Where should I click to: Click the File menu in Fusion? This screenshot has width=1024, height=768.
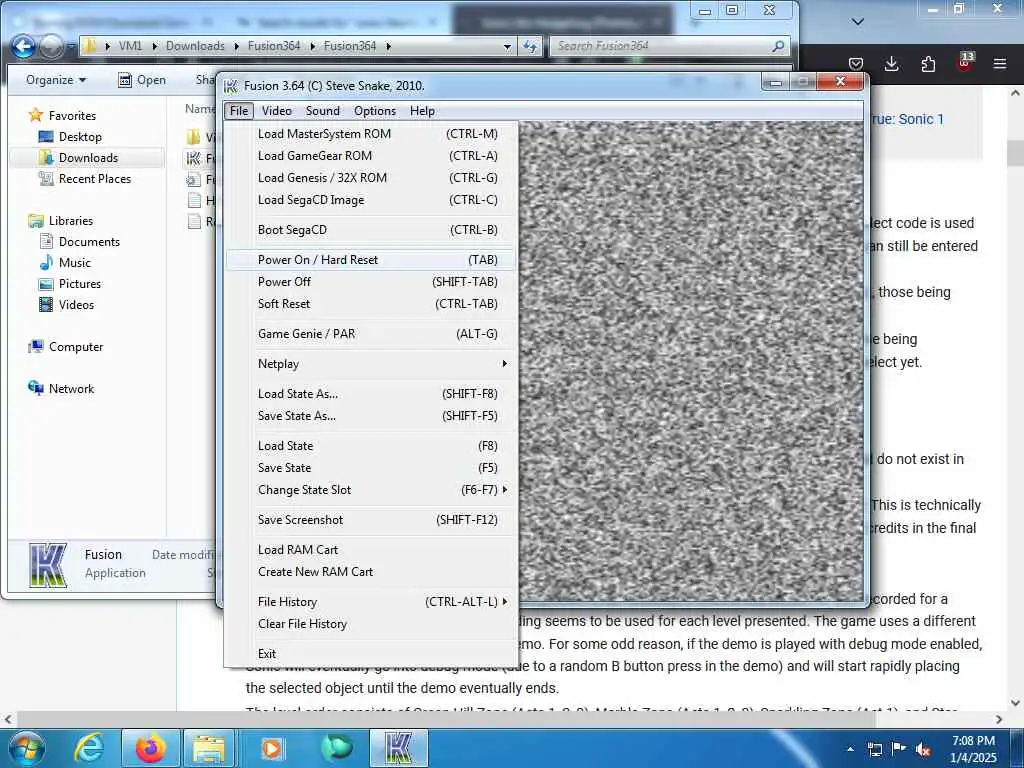point(239,111)
